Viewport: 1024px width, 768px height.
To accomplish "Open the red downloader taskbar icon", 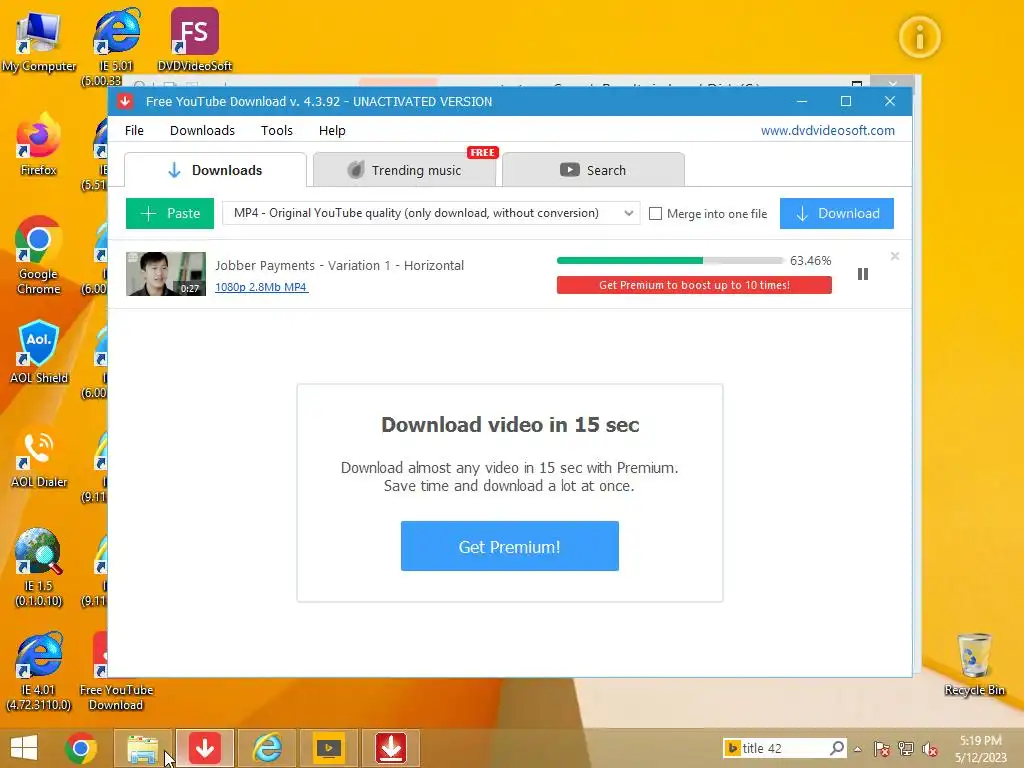I will coord(391,748).
